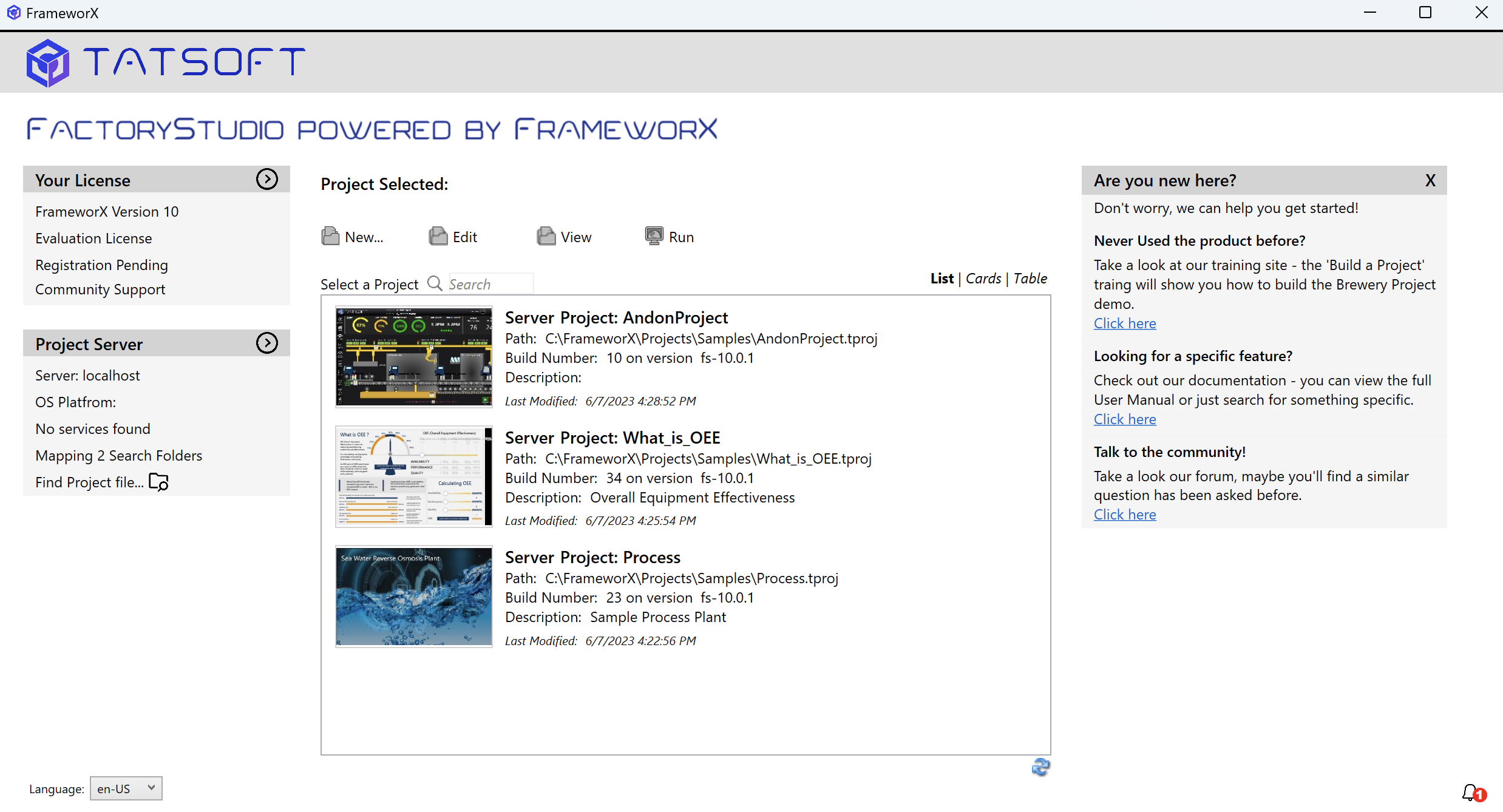Image resolution: width=1503 pixels, height=812 pixels.
Task: Close the Are you new here panel
Action: point(1430,180)
